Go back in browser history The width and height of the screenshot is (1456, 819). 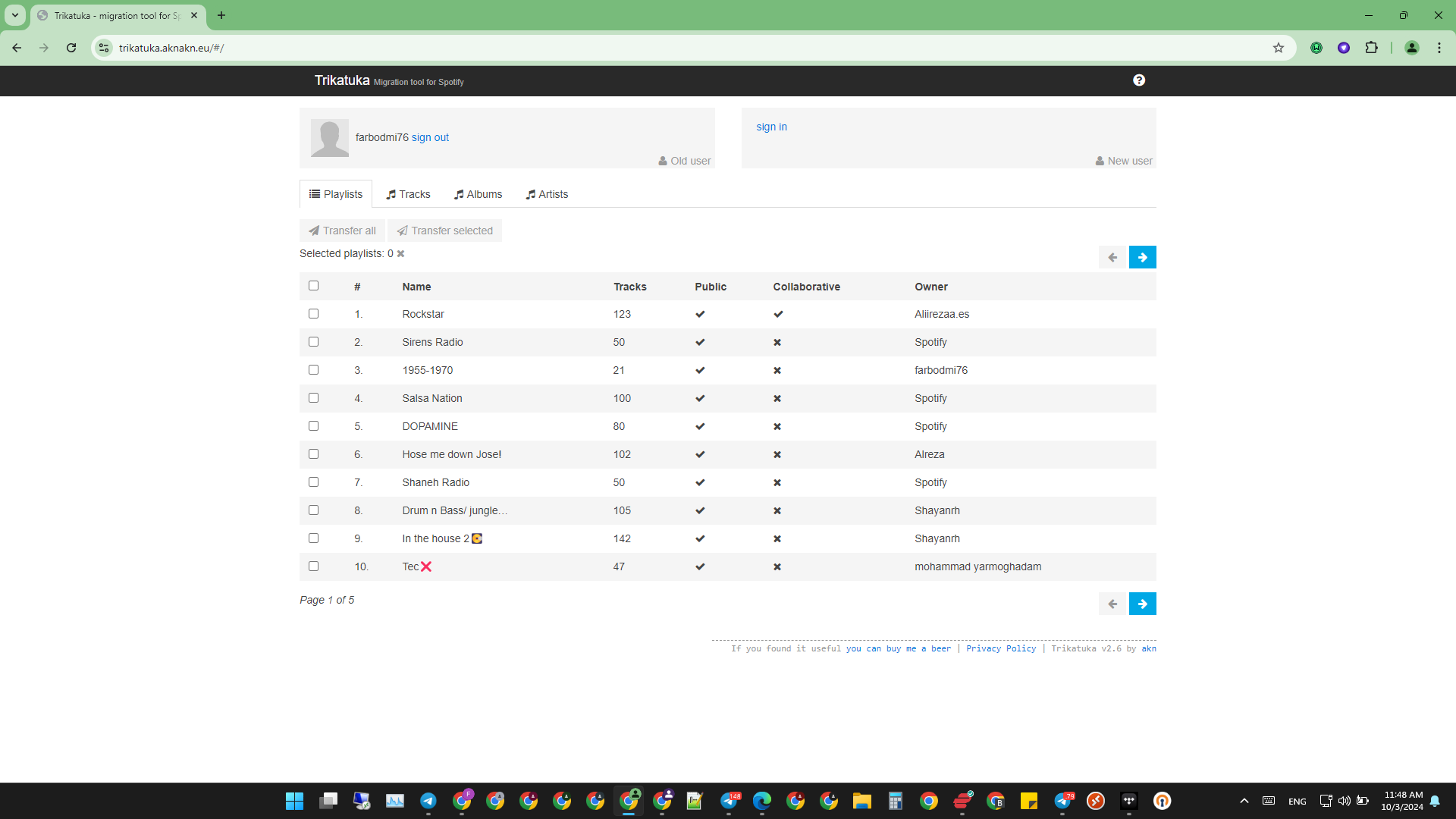coord(17,48)
